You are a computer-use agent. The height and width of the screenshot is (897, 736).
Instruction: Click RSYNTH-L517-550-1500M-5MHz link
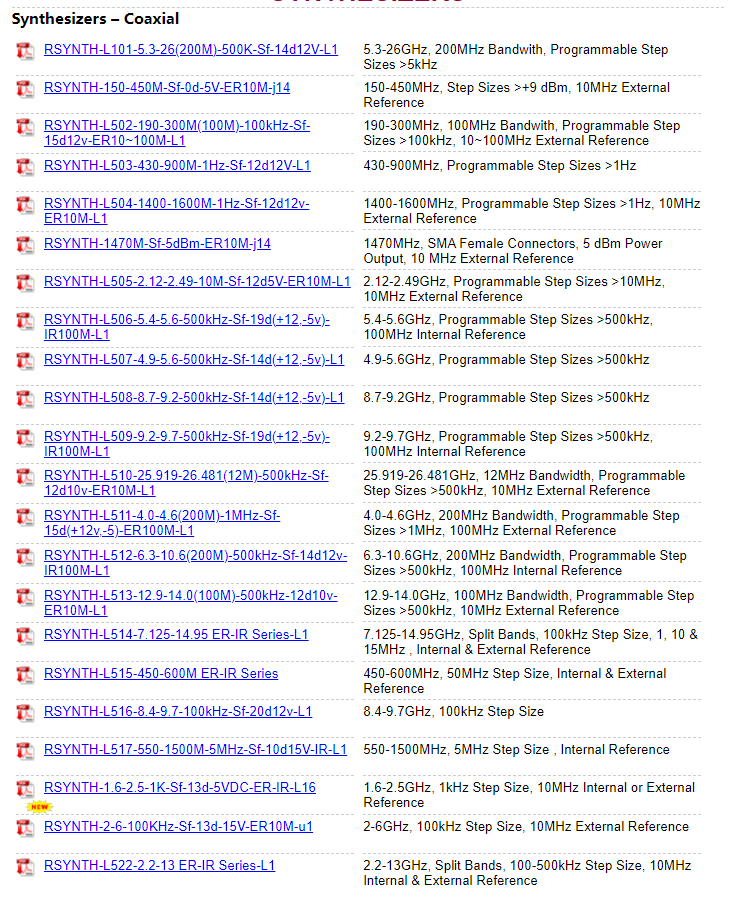click(x=195, y=749)
